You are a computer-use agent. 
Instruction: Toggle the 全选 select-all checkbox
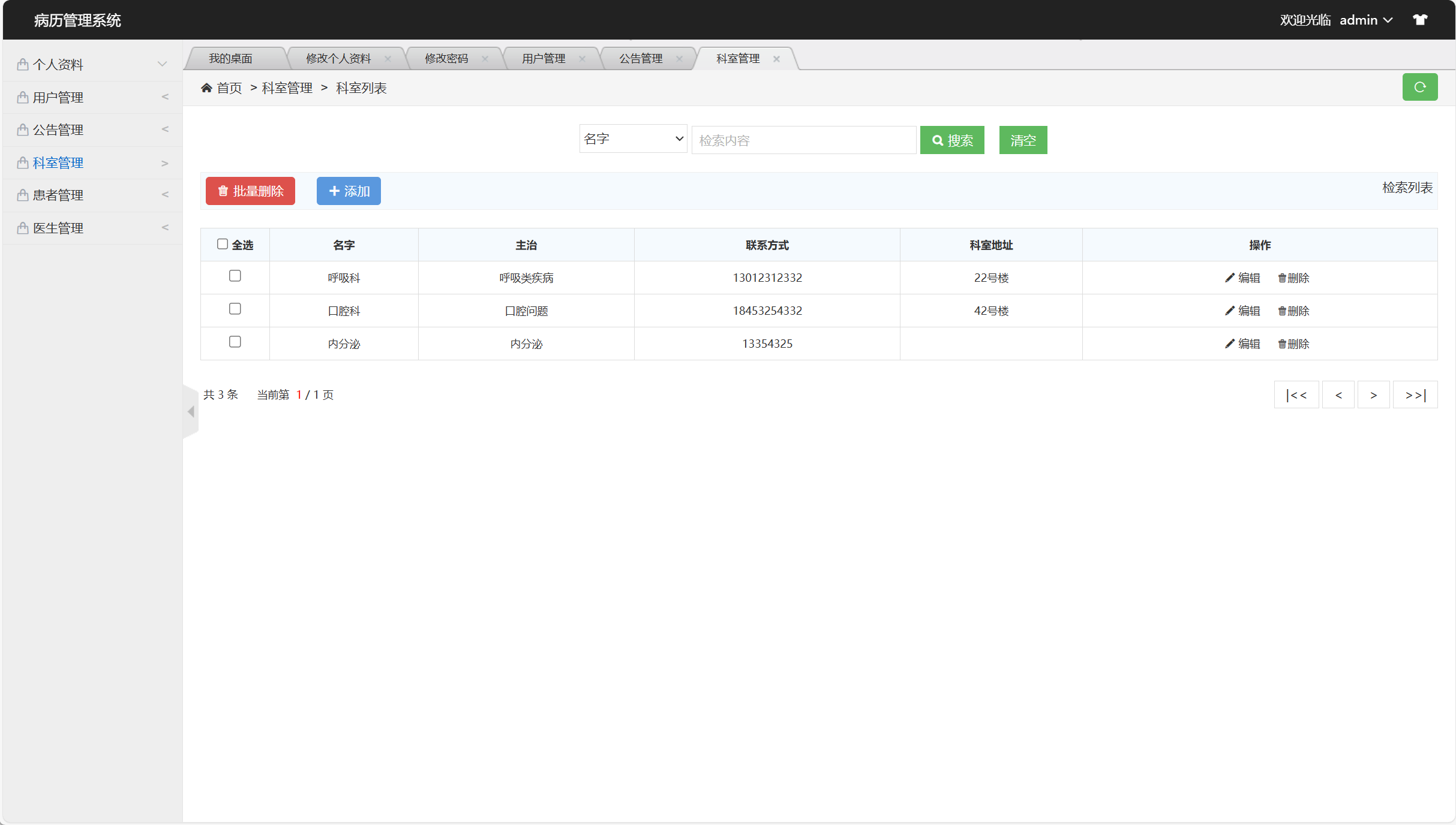point(223,244)
